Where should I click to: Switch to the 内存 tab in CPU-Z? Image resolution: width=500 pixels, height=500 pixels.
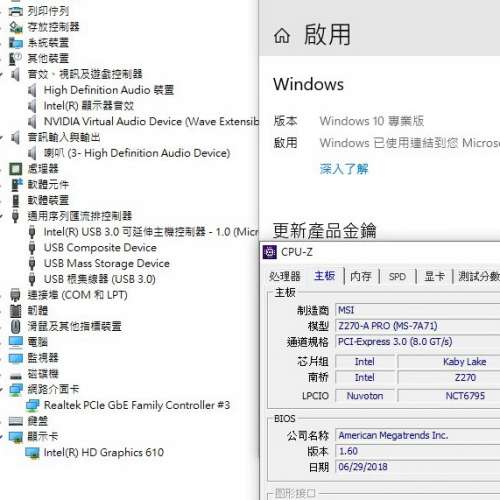tap(361, 276)
